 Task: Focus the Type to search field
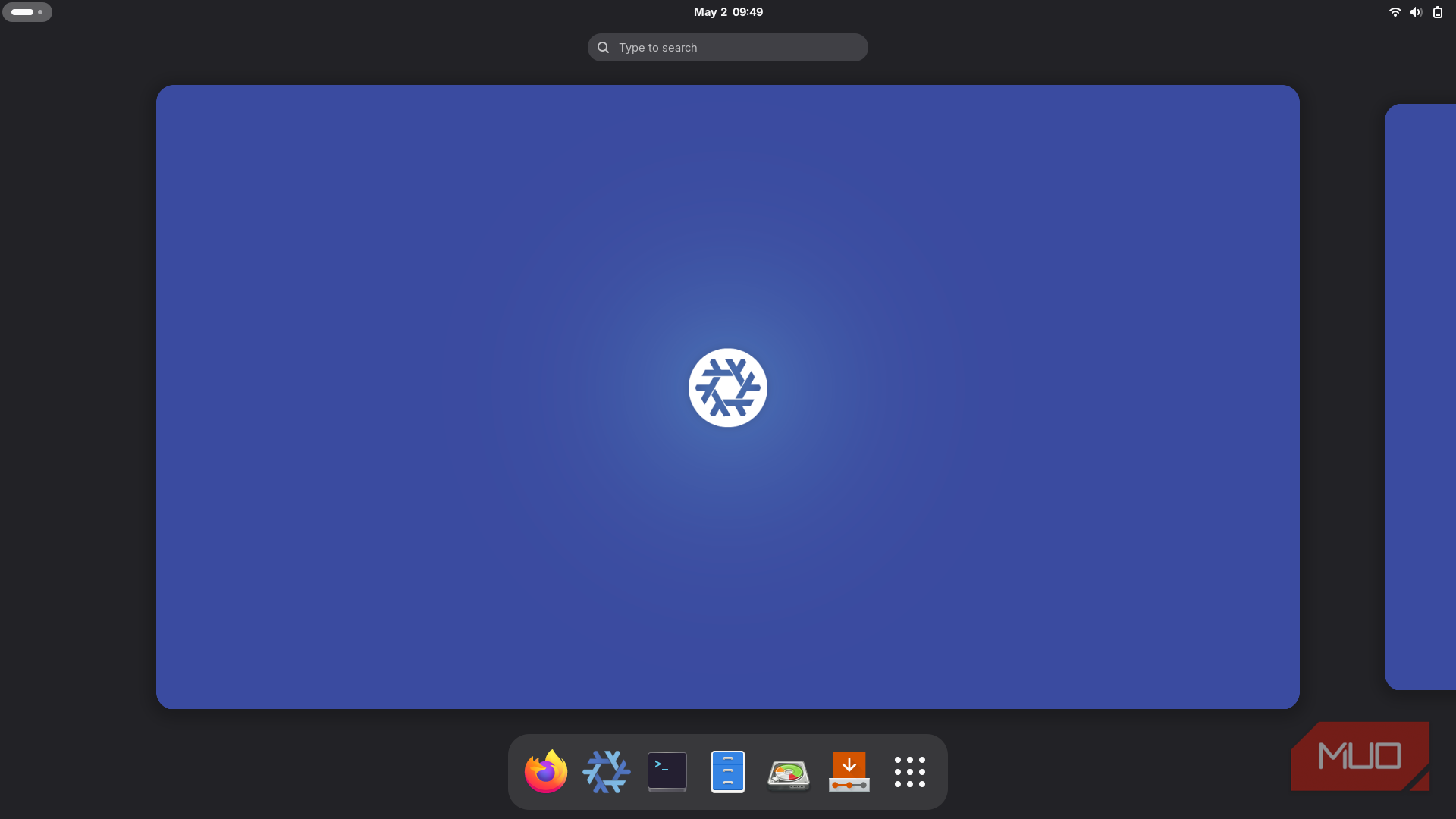(x=728, y=47)
